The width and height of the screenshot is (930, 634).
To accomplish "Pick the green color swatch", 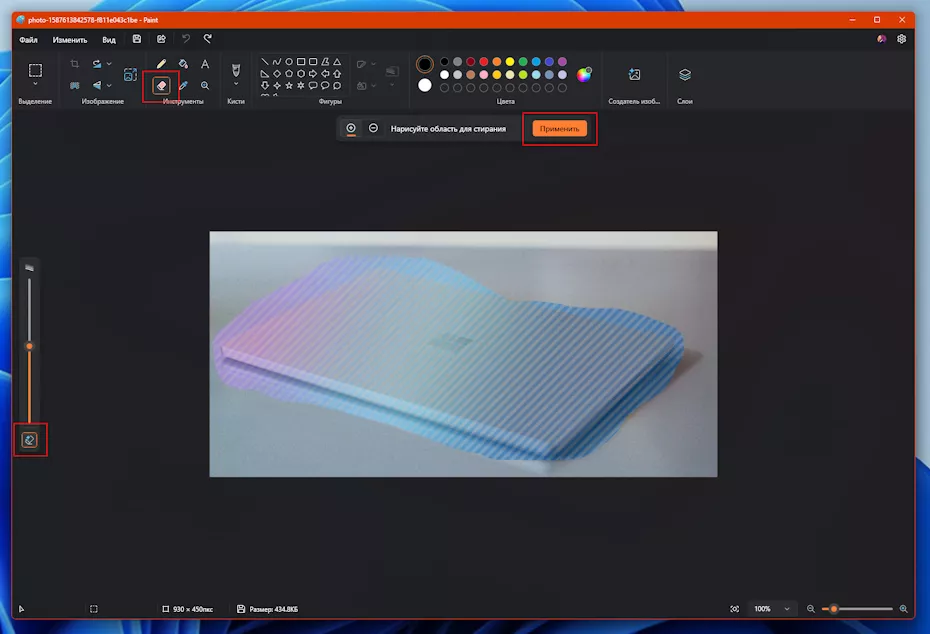I will point(523,62).
